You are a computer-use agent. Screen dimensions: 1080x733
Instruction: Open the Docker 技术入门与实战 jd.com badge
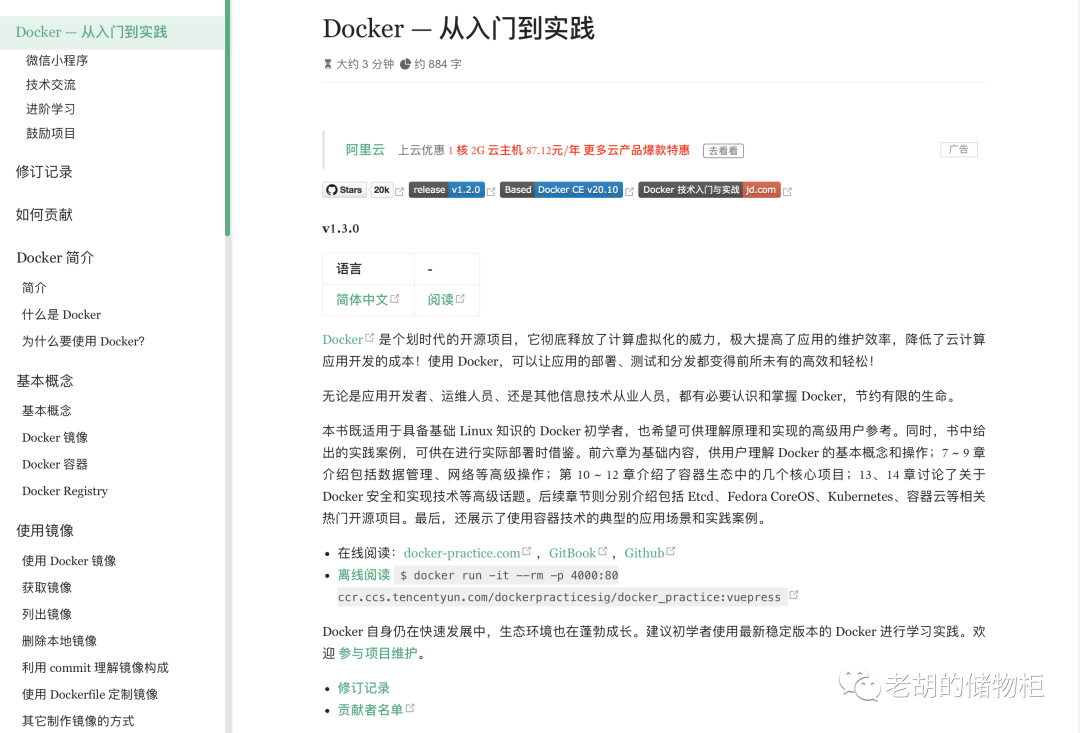[709, 190]
